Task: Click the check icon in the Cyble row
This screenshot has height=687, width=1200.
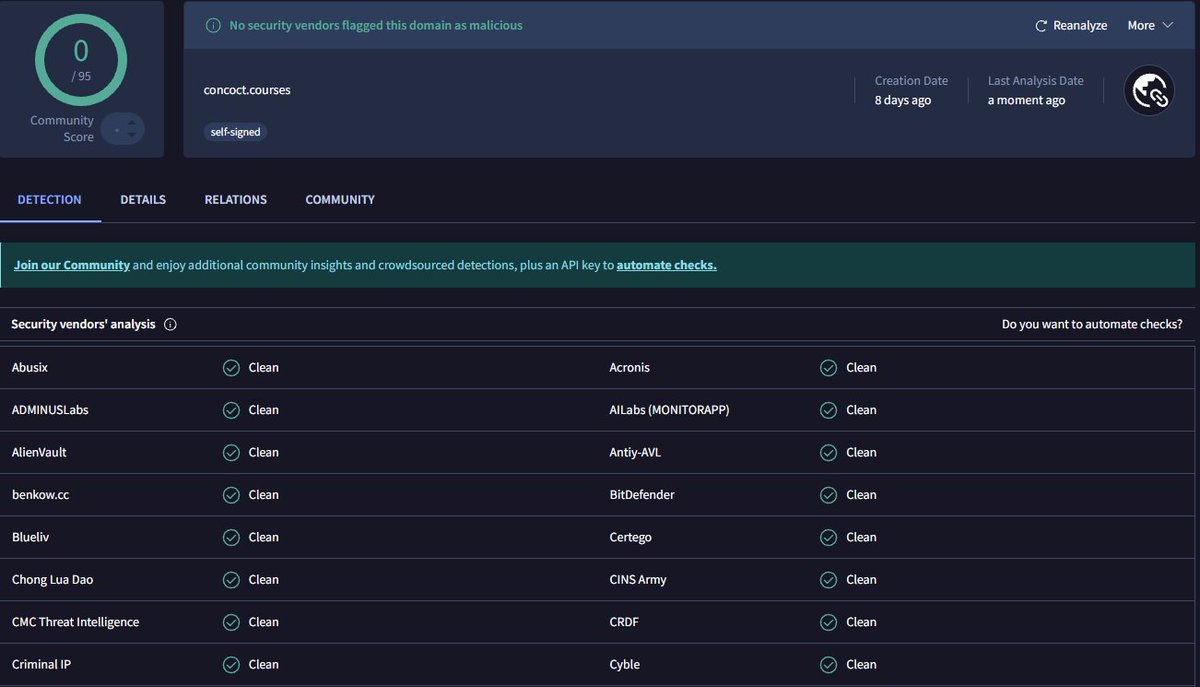Action: (828, 665)
